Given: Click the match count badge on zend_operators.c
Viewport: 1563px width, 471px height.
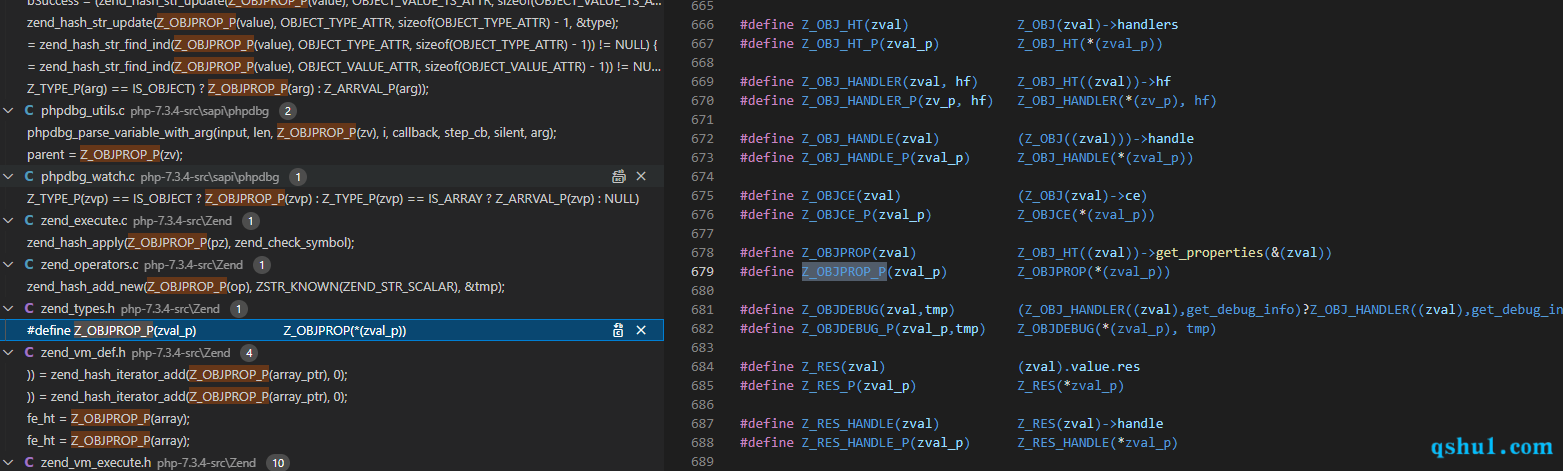Looking at the screenshot, I should click(x=261, y=264).
